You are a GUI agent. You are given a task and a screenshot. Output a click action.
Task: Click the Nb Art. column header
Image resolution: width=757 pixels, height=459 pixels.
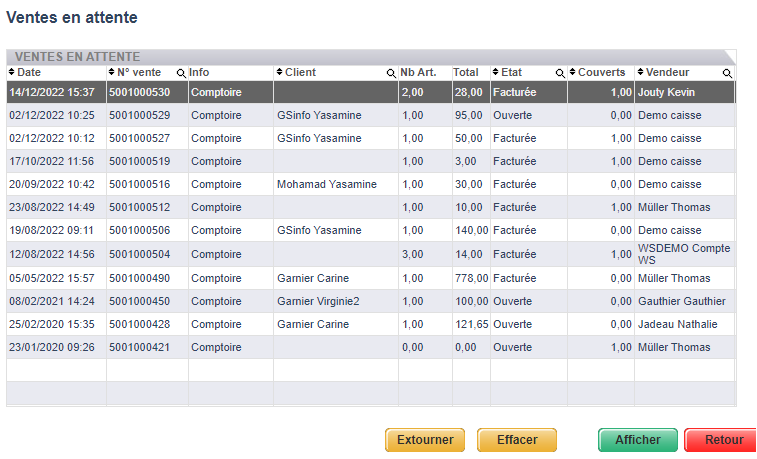[418, 73]
